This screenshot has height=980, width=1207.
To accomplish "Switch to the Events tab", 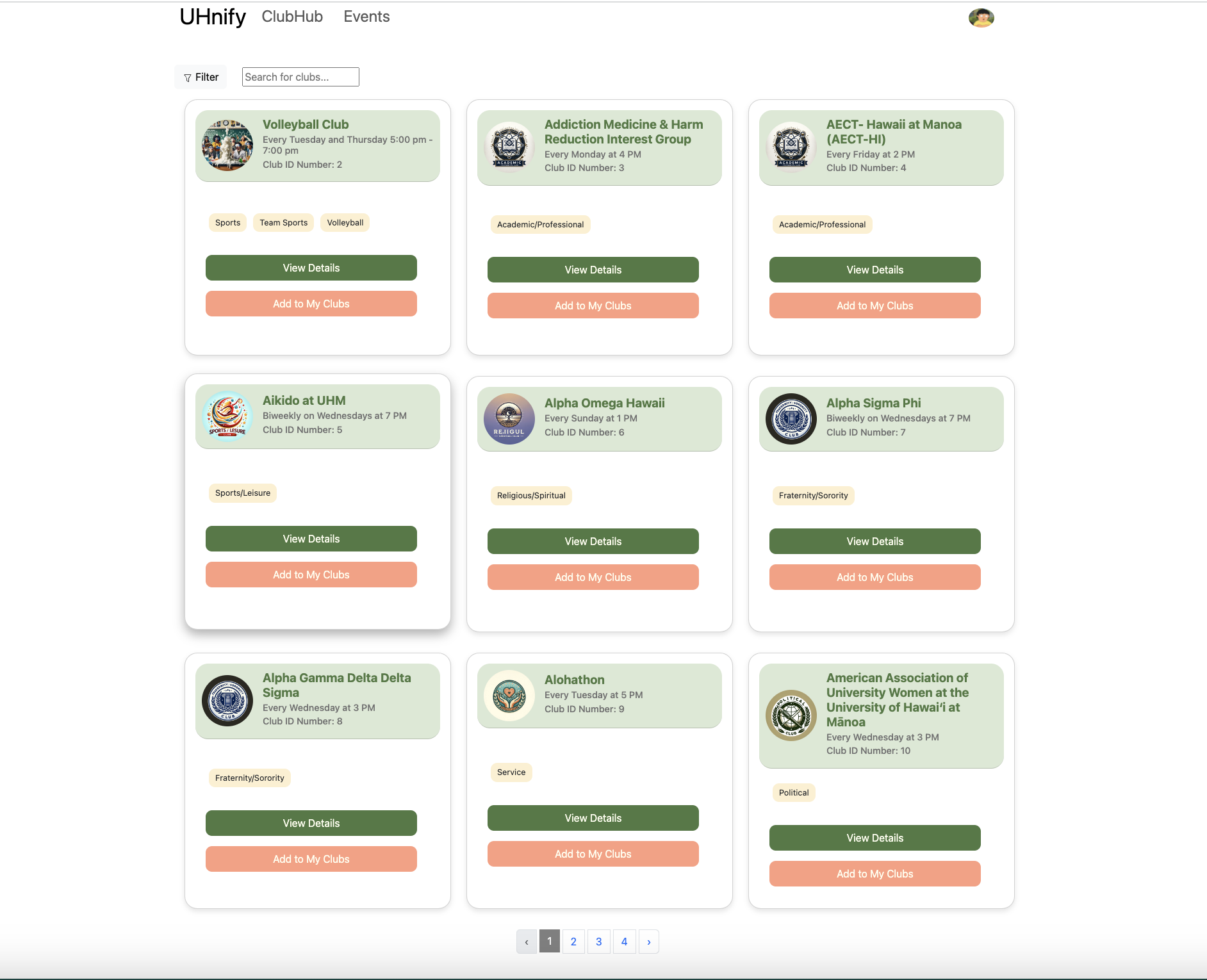I will pyautogui.click(x=366, y=17).
